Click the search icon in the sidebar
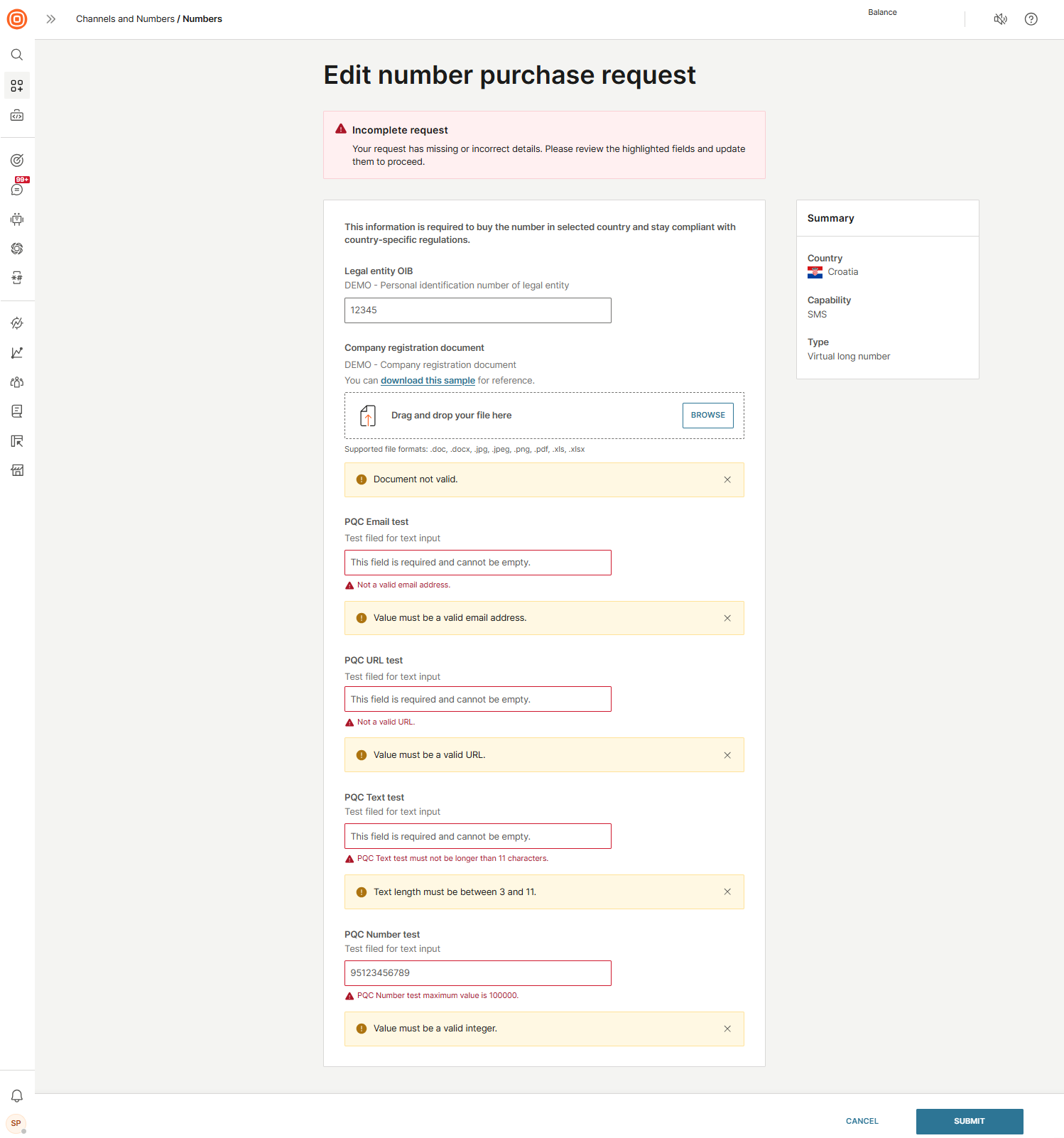Image resolution: width=1064 pixels, height=1138 pixels. point(17,55)
